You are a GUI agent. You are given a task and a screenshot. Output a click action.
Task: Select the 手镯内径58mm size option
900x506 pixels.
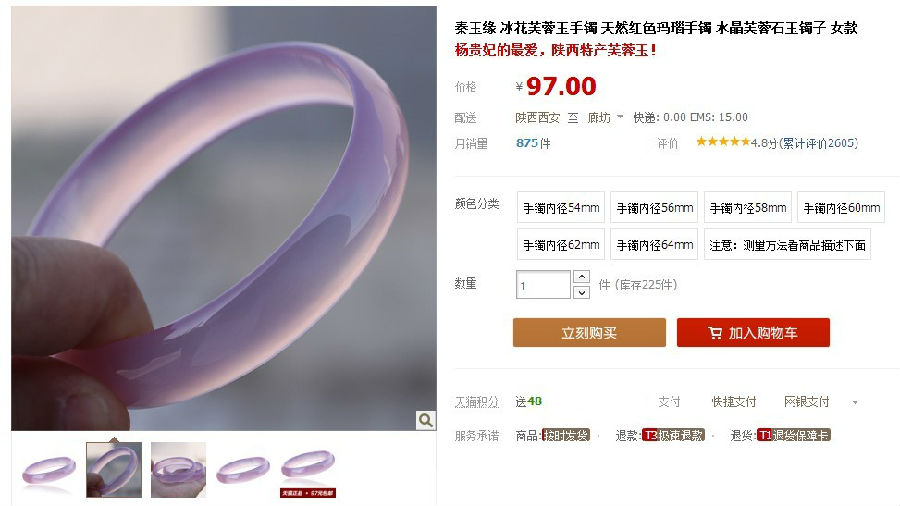tap(748, 207)
